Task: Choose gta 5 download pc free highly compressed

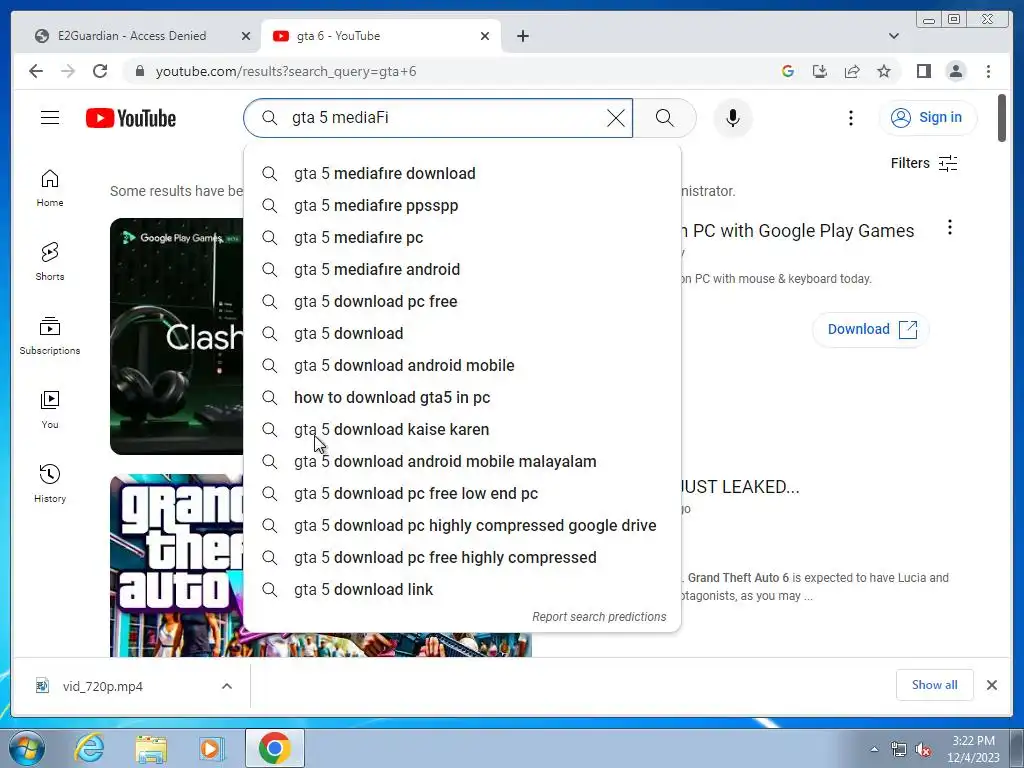Action: pos(462,557)
